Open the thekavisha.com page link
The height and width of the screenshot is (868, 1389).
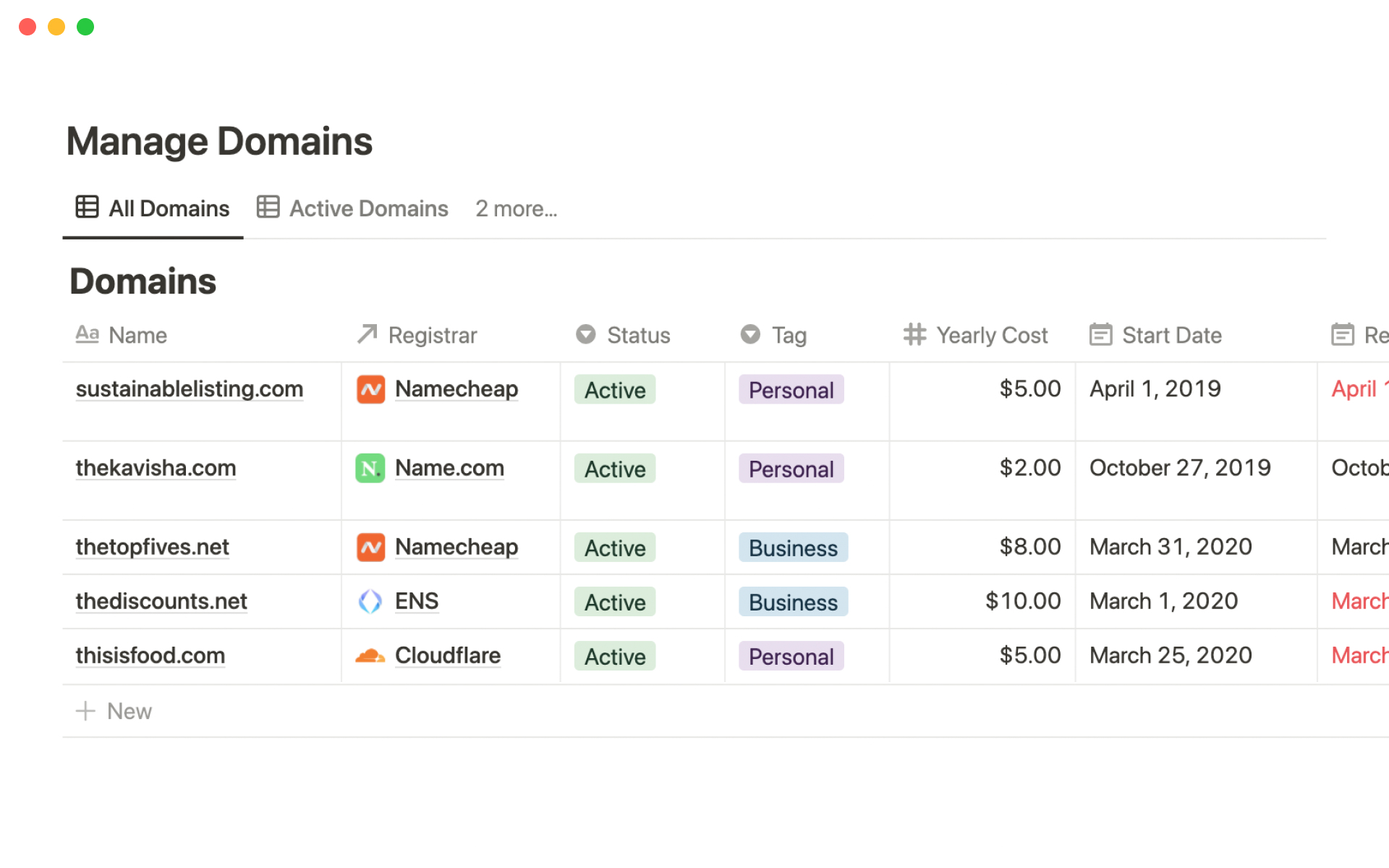click(156, 468)
